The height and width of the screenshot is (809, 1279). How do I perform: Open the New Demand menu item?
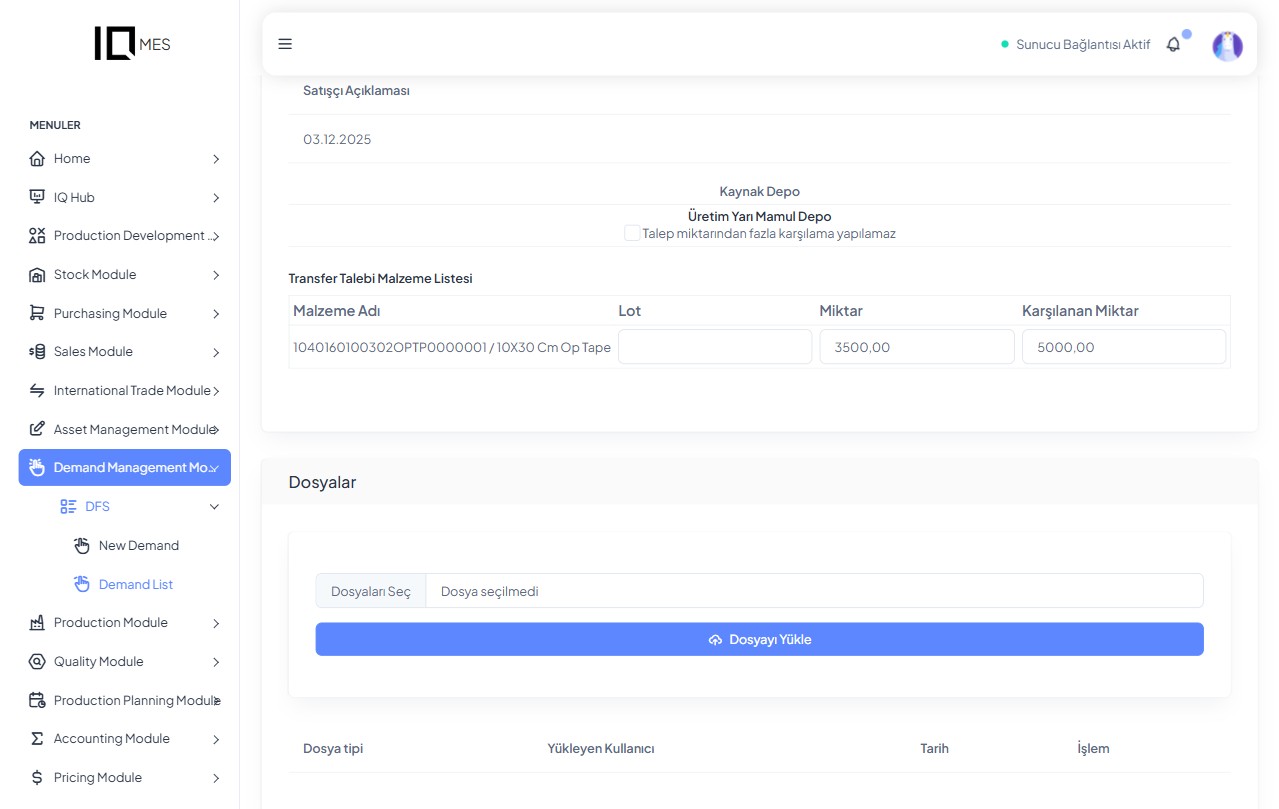[x=138, y=546]
